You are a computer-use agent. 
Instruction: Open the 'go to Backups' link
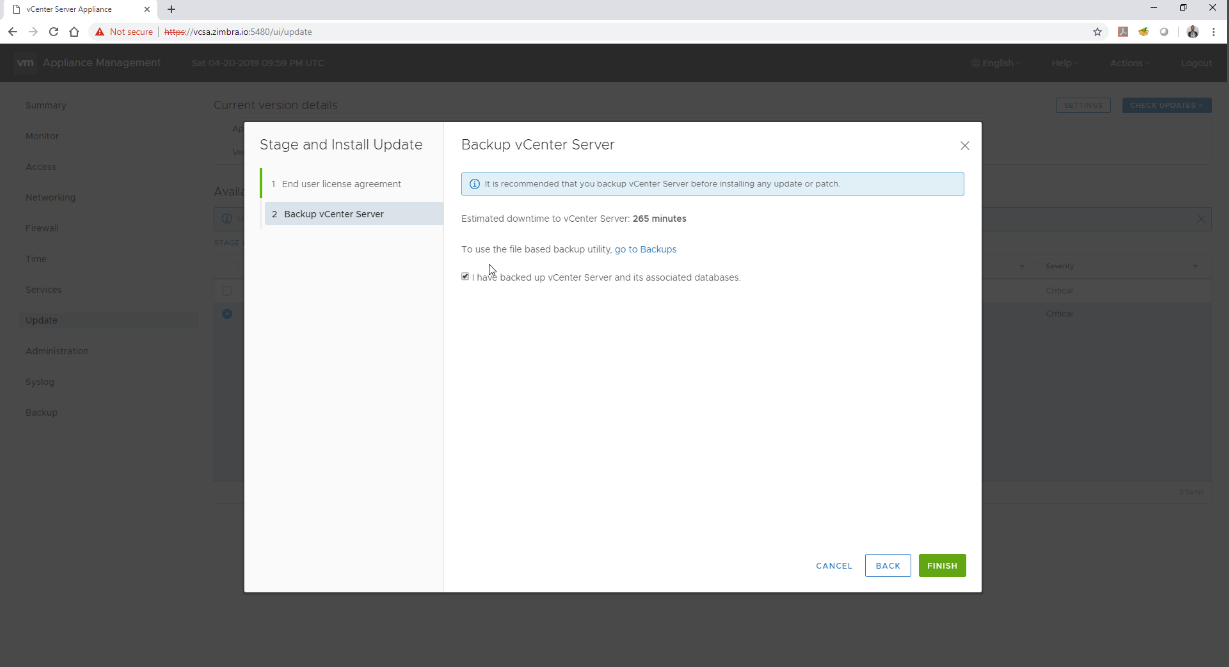[x=645, y=249]
